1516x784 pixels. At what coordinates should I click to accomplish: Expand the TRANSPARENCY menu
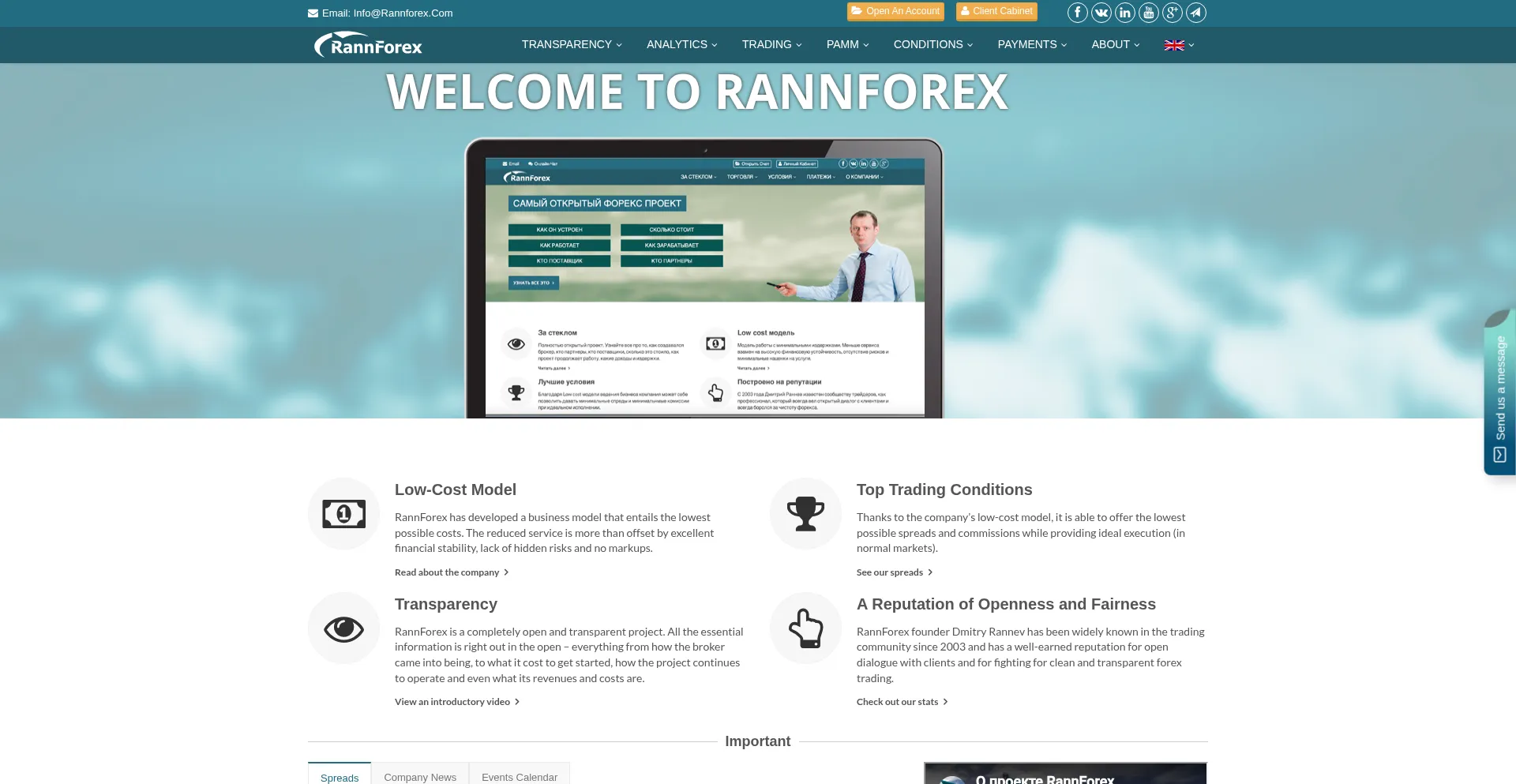(x=572, y=45)
